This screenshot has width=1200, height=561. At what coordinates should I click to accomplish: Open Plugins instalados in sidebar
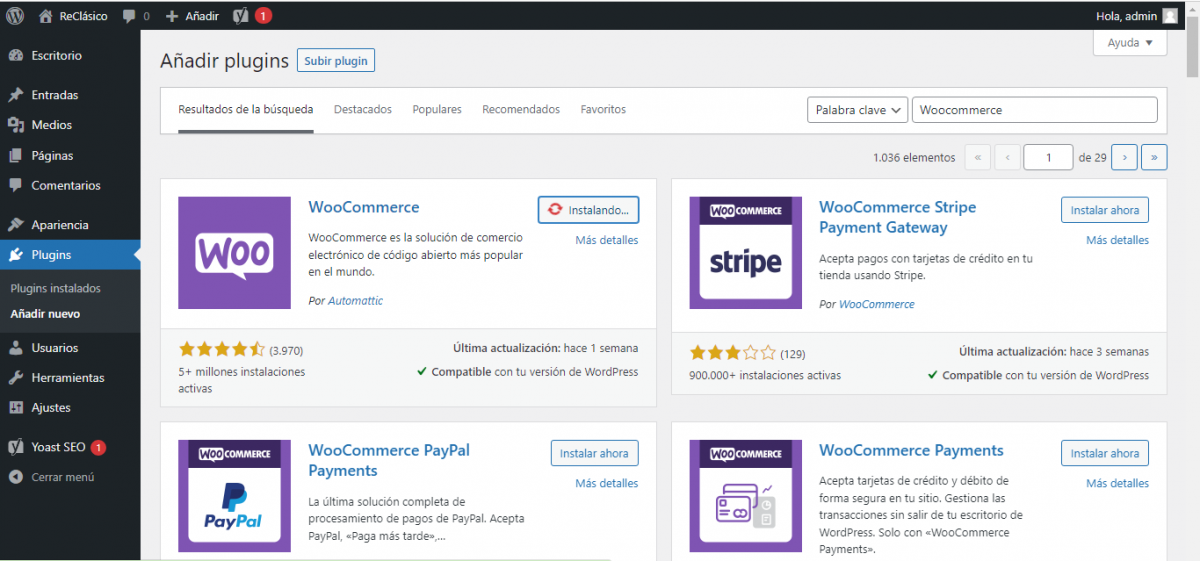56,288
